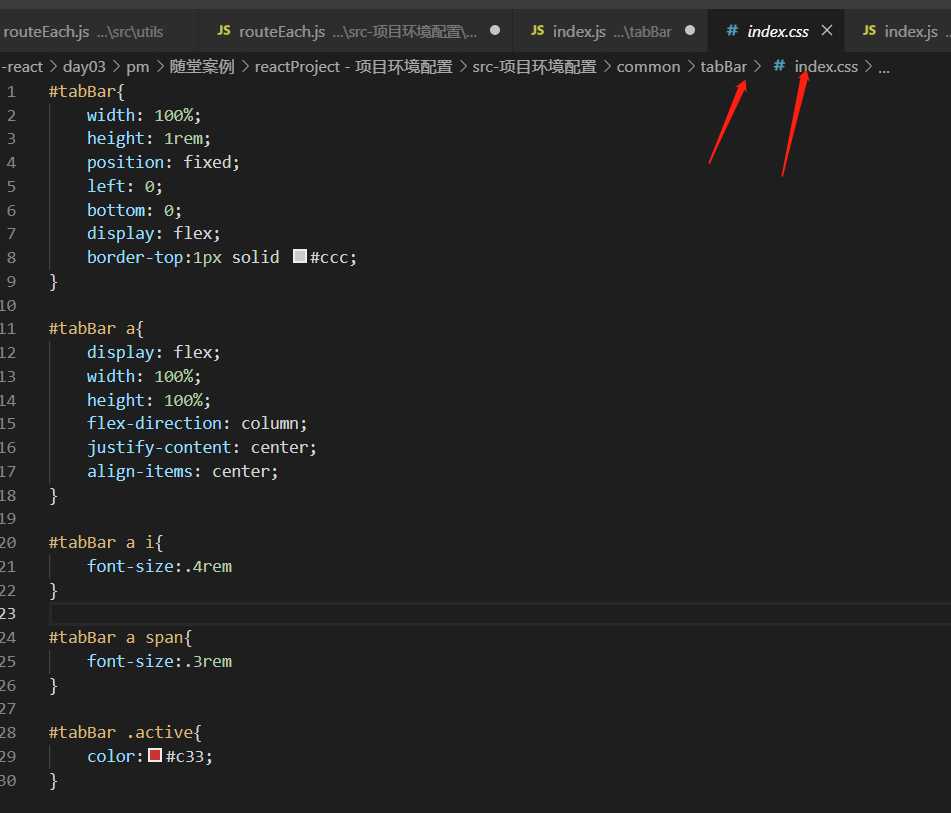
Task: Click bottom: 0; declaration
Action: coord(134,211)
